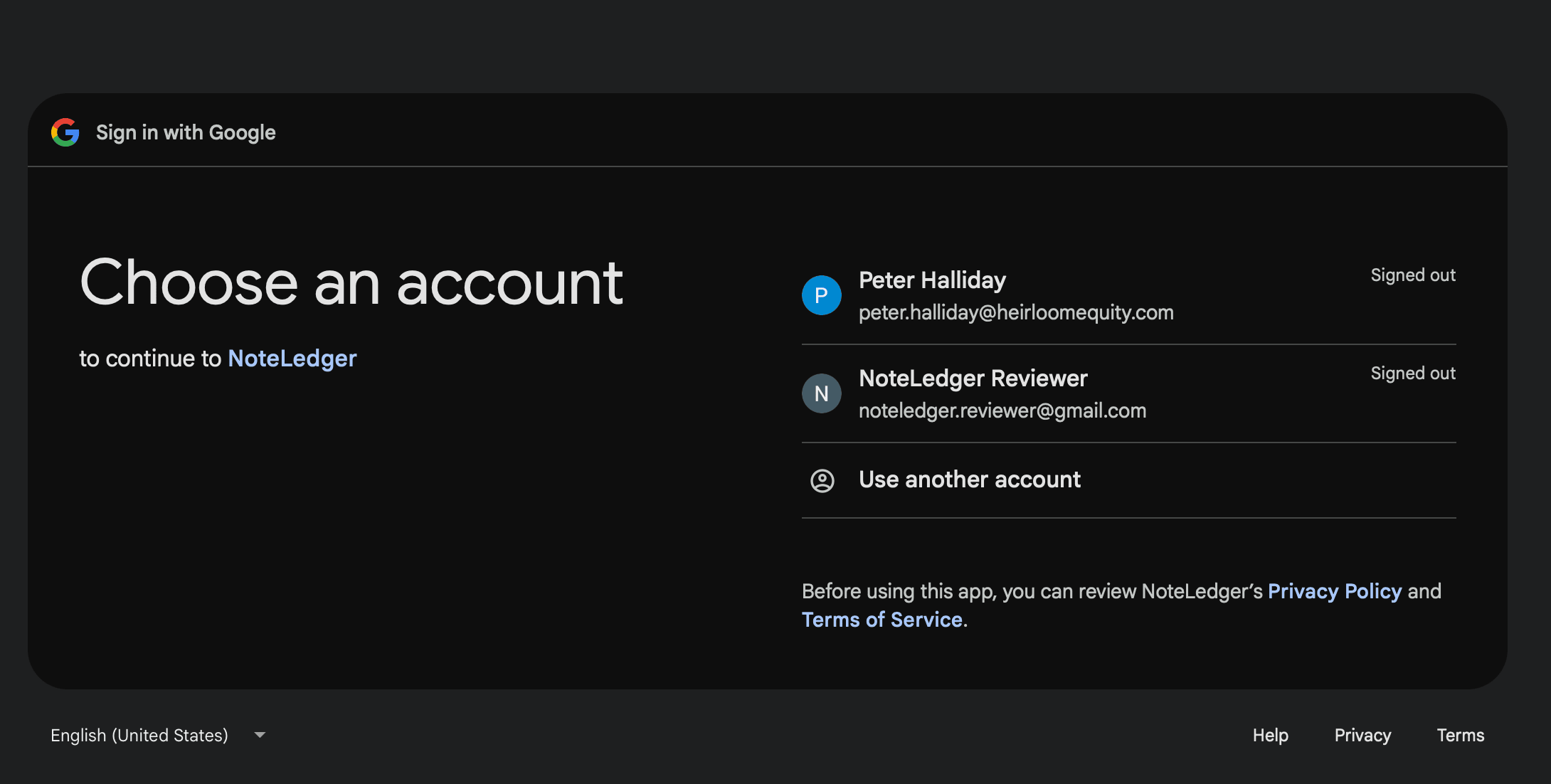Click Peter Halliday's blue P avatar

coord(822,295)
